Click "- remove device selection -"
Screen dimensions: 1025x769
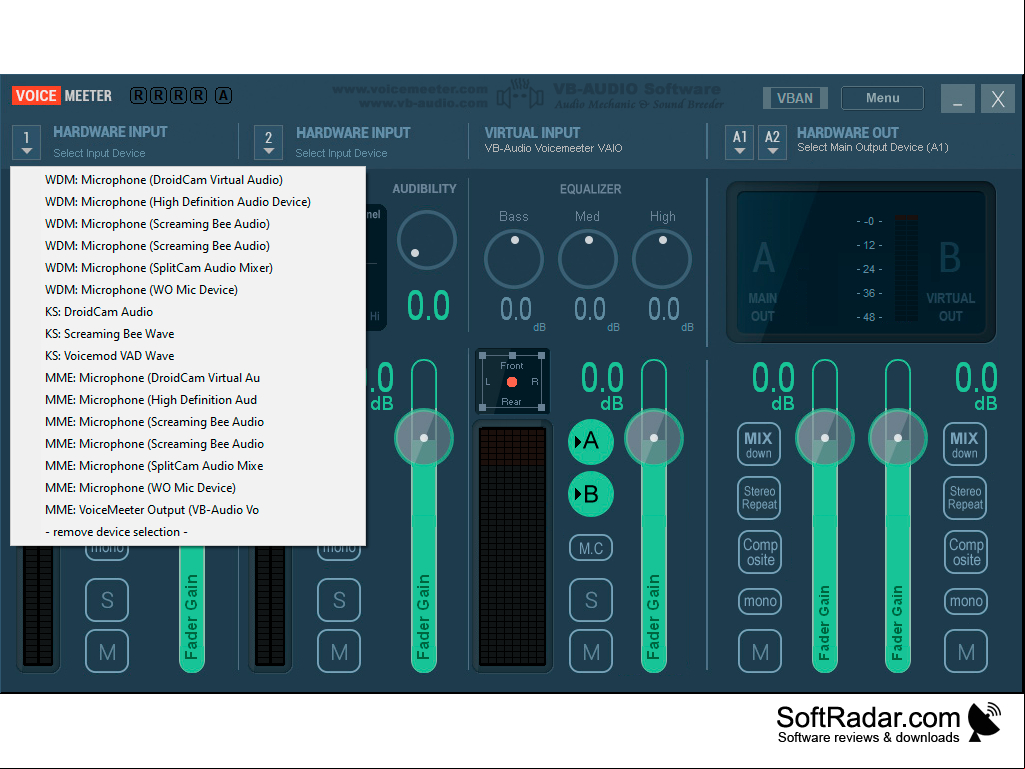click(188, 532)
